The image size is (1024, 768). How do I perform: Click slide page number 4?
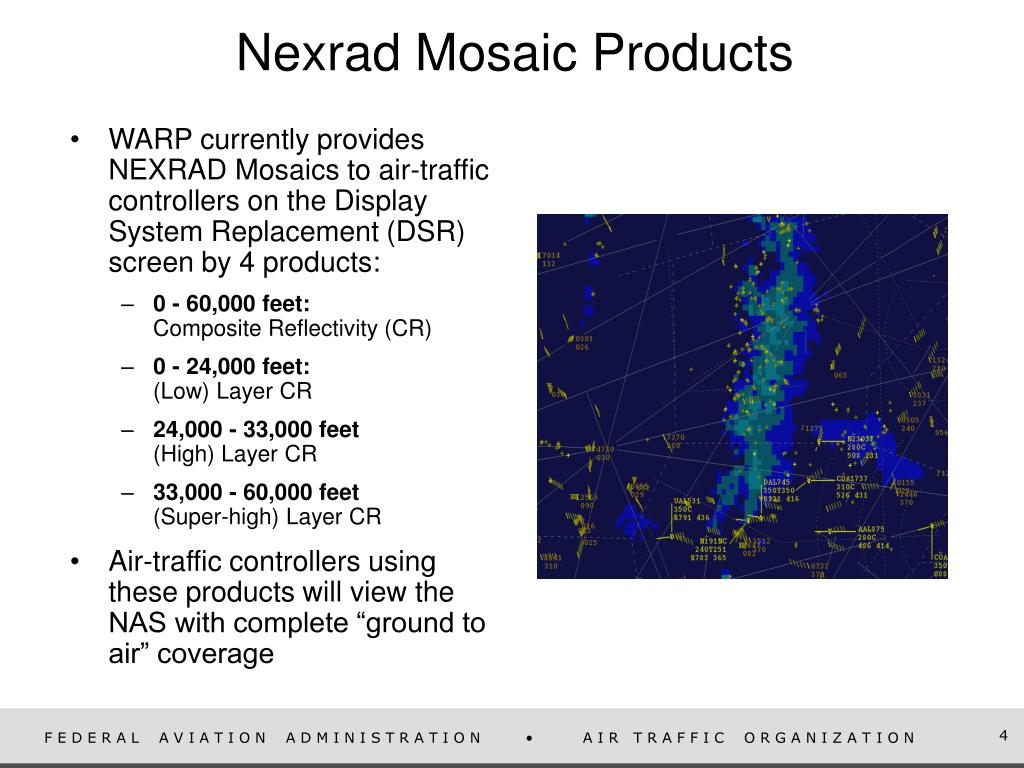click(x=1003, y=735)
